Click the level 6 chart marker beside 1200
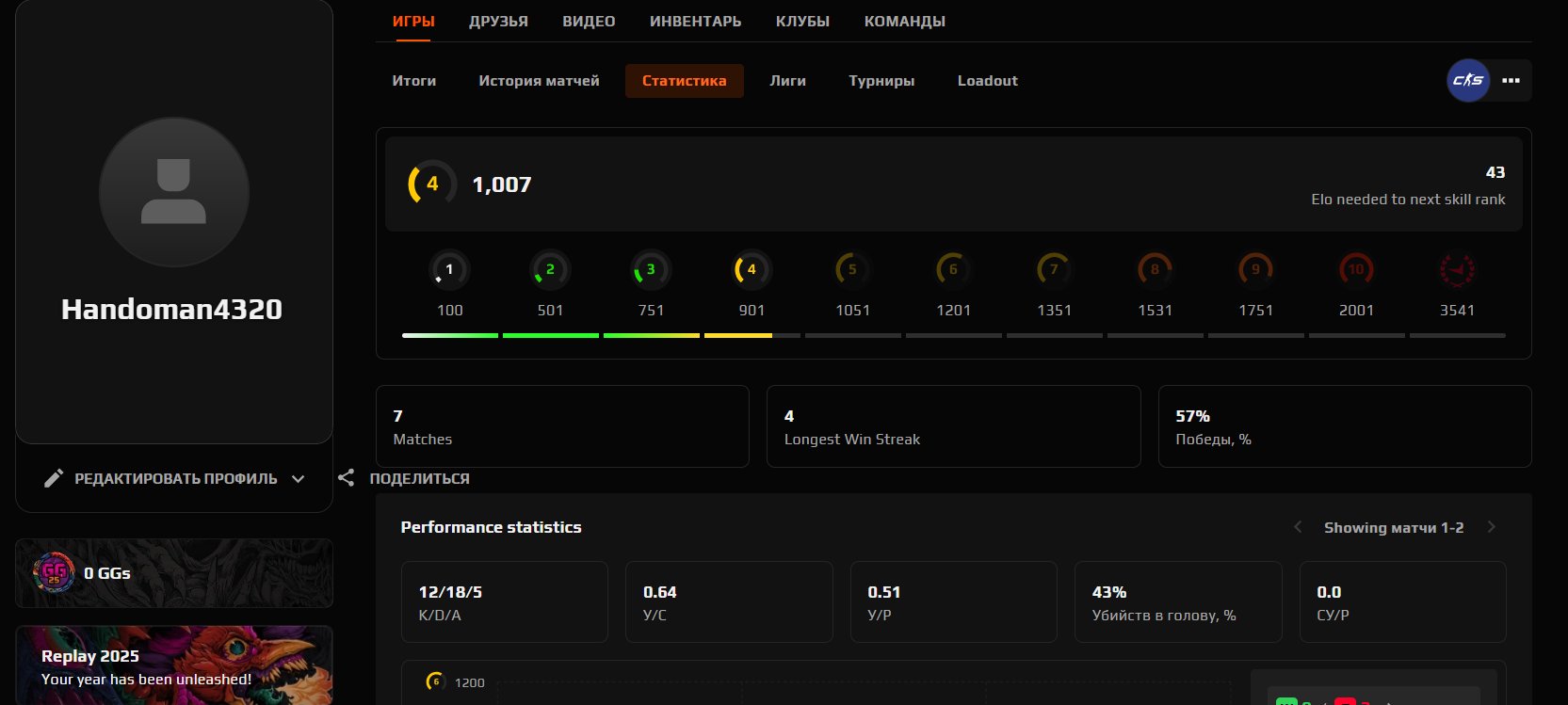 point(435,681)
